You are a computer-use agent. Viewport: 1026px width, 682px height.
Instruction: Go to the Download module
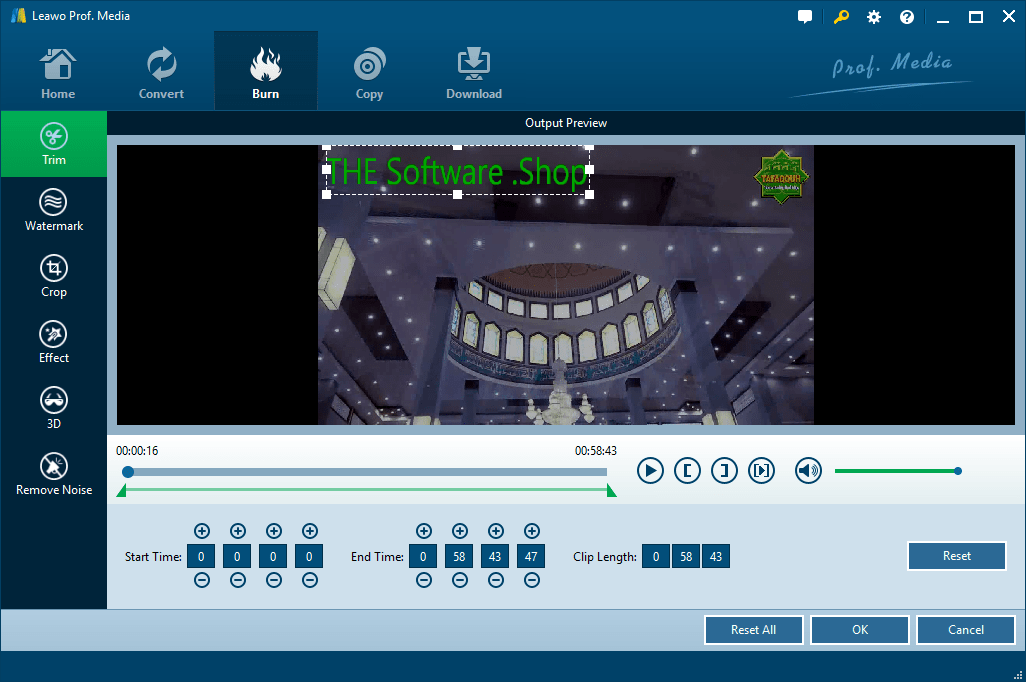click(x=474, y=73)
